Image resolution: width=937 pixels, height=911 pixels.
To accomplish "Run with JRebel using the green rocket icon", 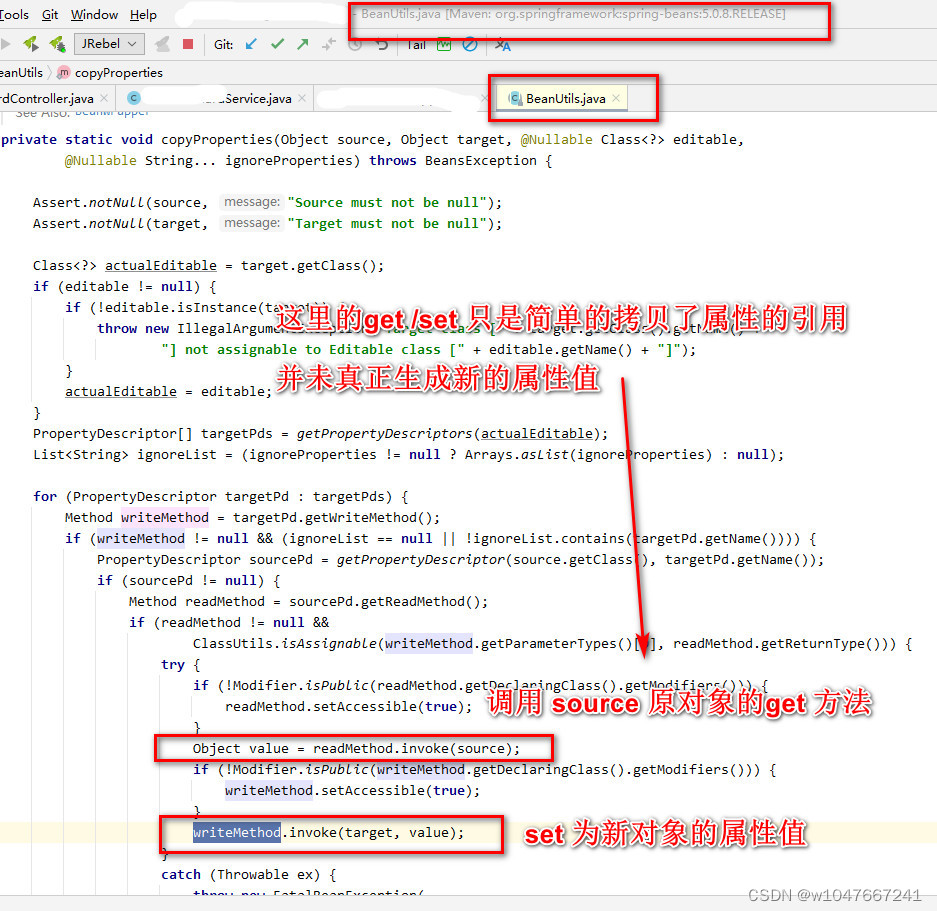I will tap(30, 44).
